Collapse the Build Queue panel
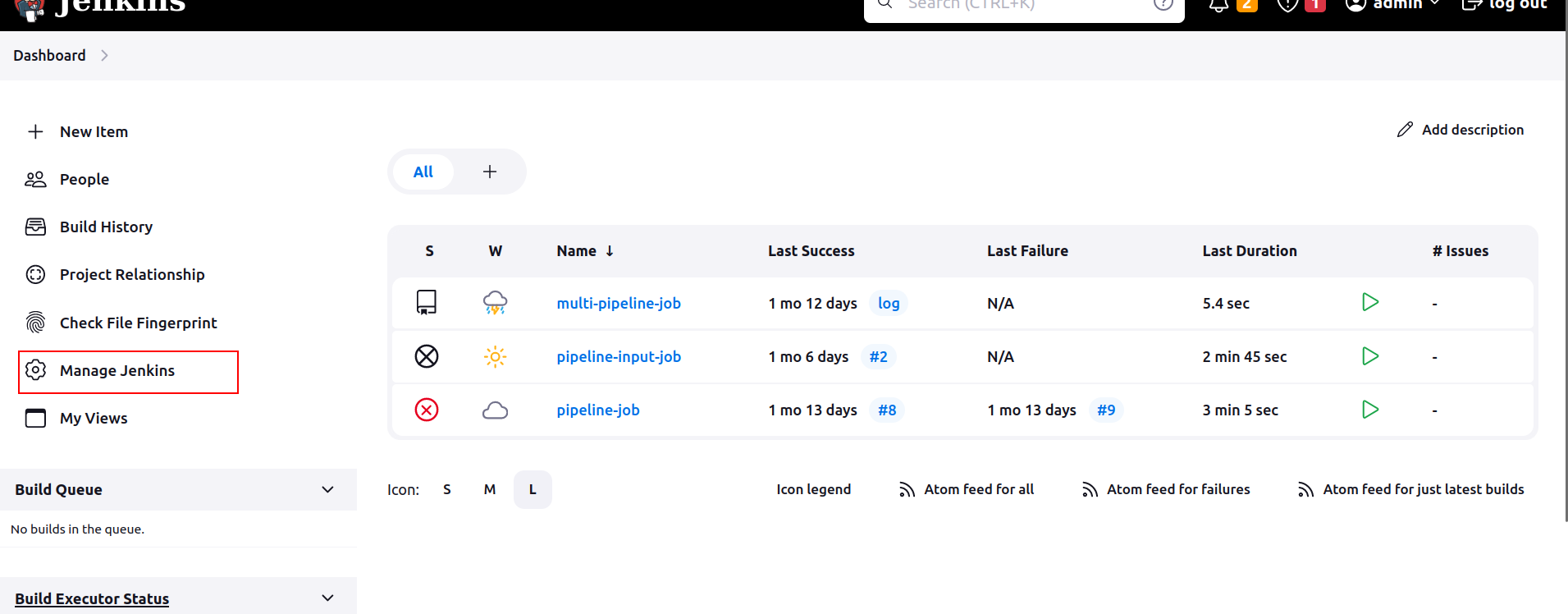Image resolution: width=1568 pixels, height=614 pixels. [327, 489]
